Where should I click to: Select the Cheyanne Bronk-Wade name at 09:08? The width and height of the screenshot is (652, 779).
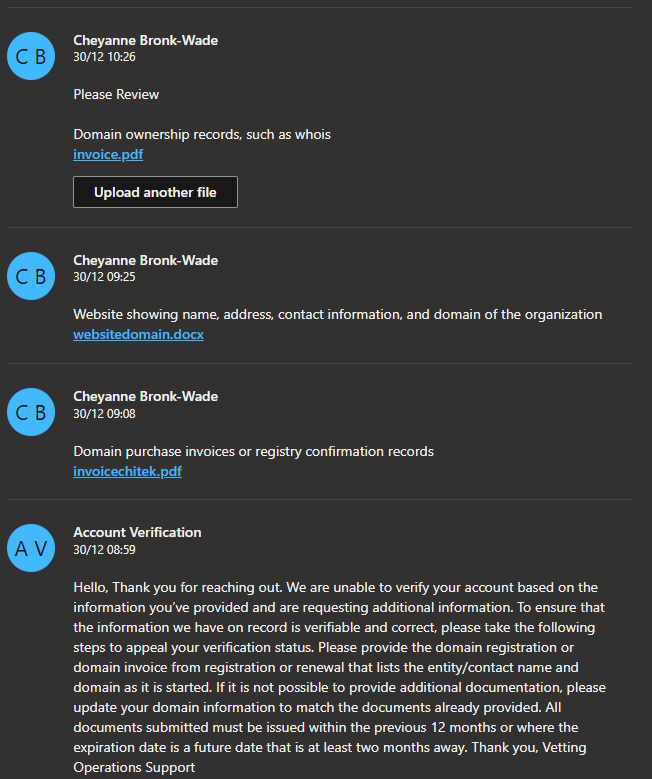(146, 396)
